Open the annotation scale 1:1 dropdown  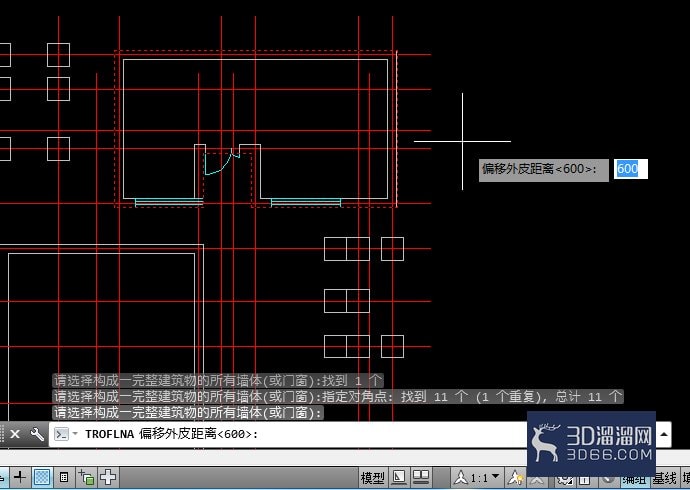tap(477, 477)
